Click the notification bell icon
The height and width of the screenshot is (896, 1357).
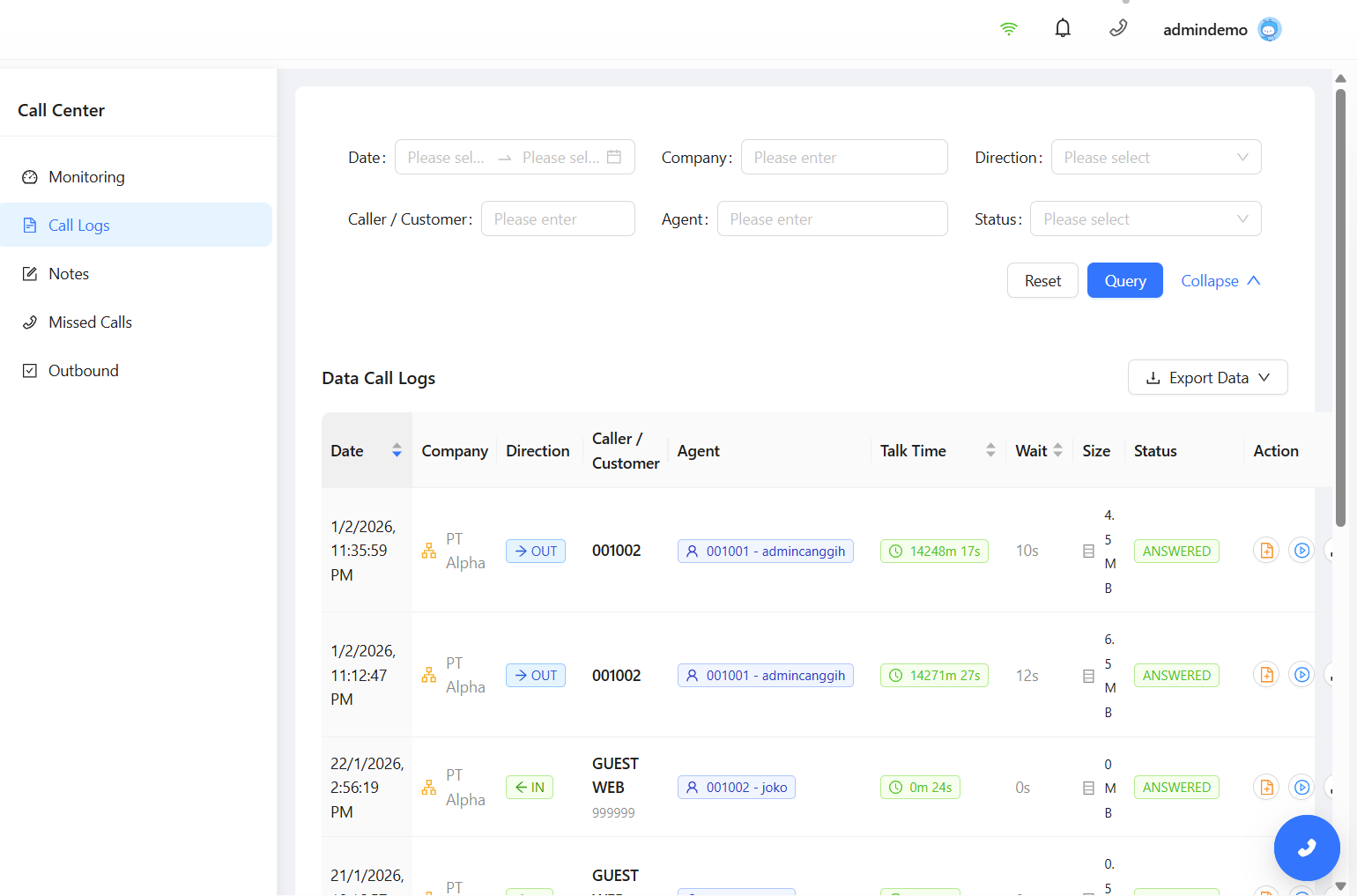pos(1063,29)
